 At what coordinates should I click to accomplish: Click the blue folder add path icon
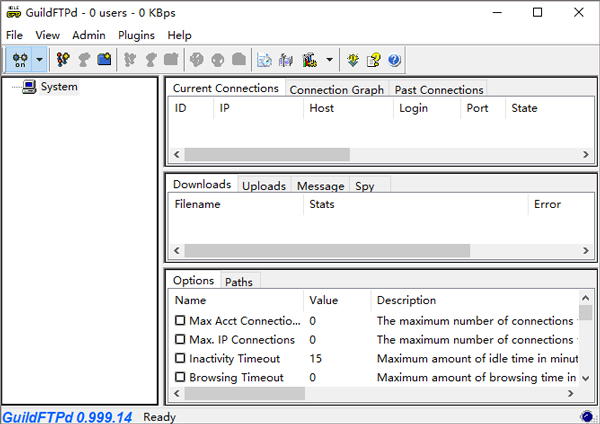pyautogui.click(x=104, y=60)
